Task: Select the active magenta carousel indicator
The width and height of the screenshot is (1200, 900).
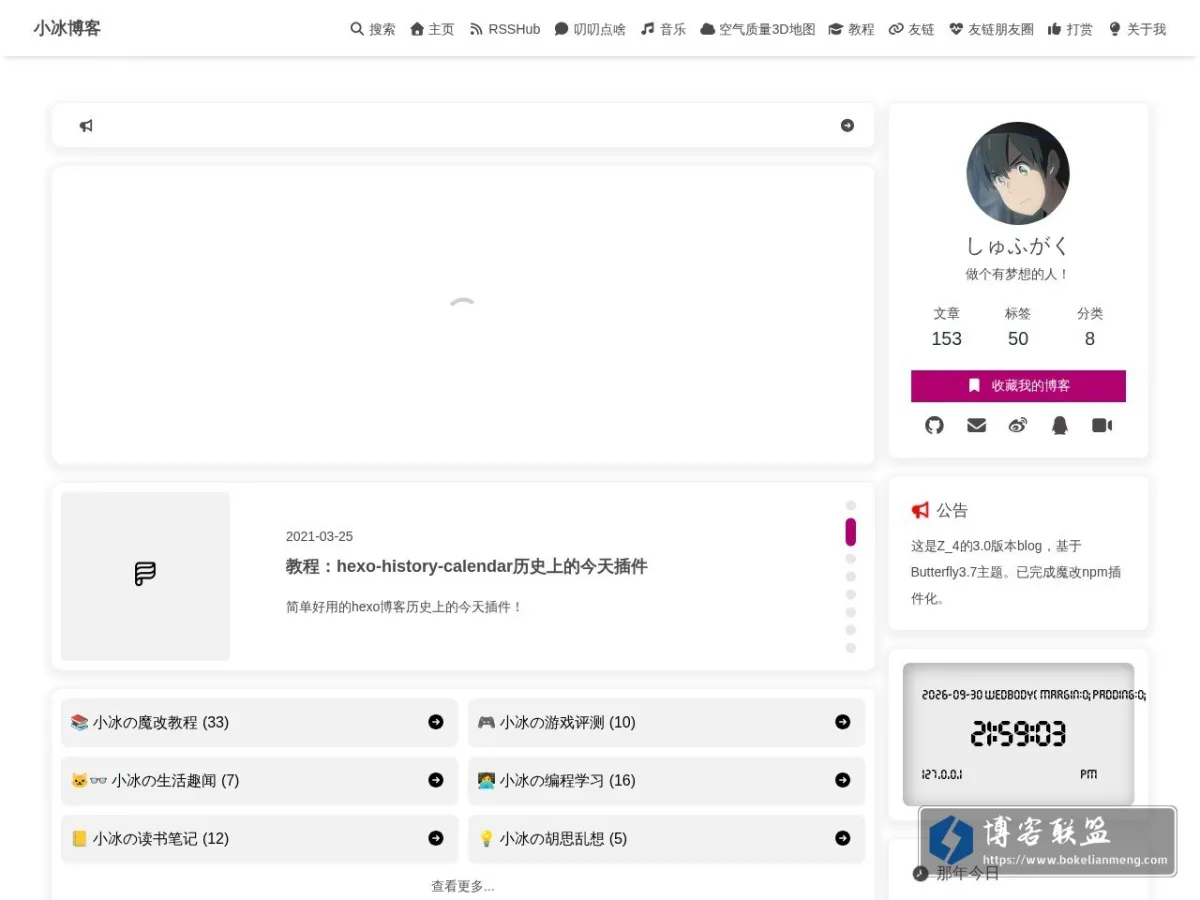Action: click(x=851, y=531)
